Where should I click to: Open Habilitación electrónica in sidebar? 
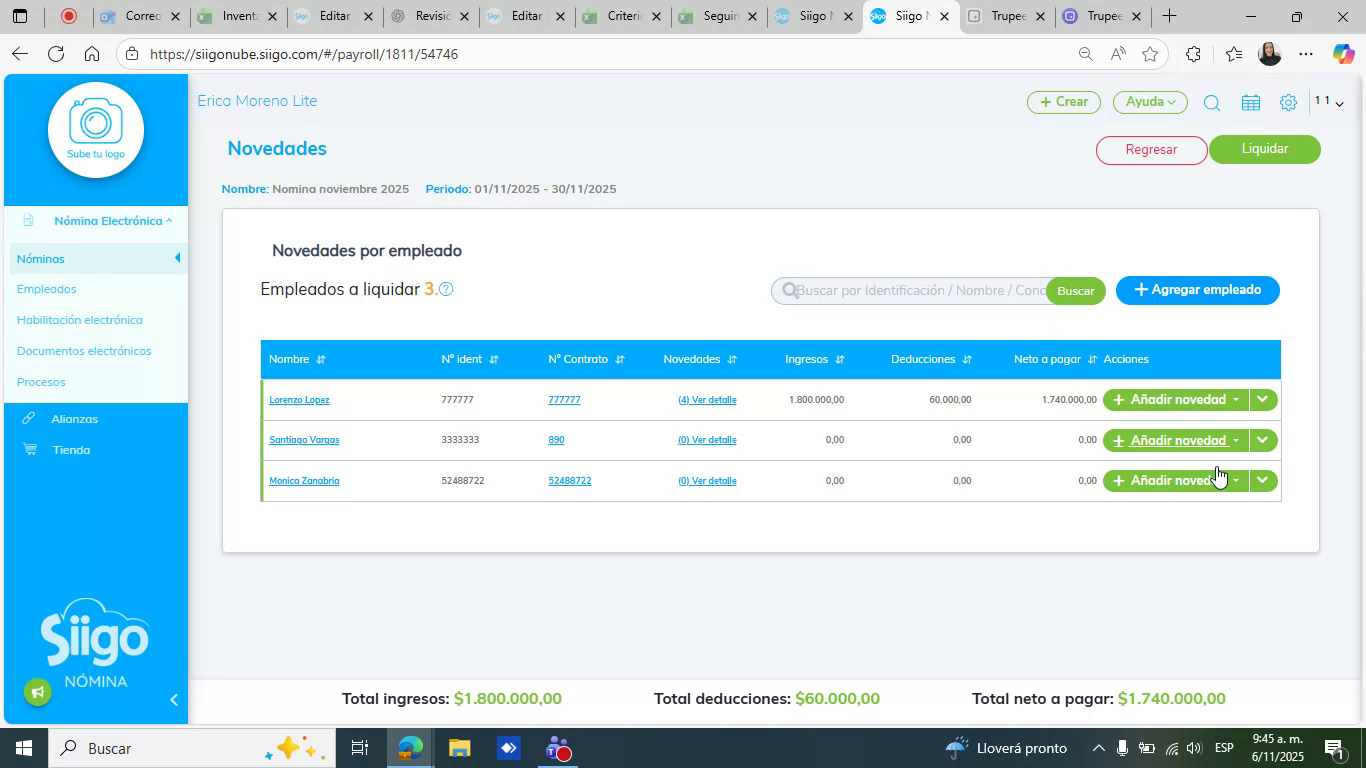point(80,320)
